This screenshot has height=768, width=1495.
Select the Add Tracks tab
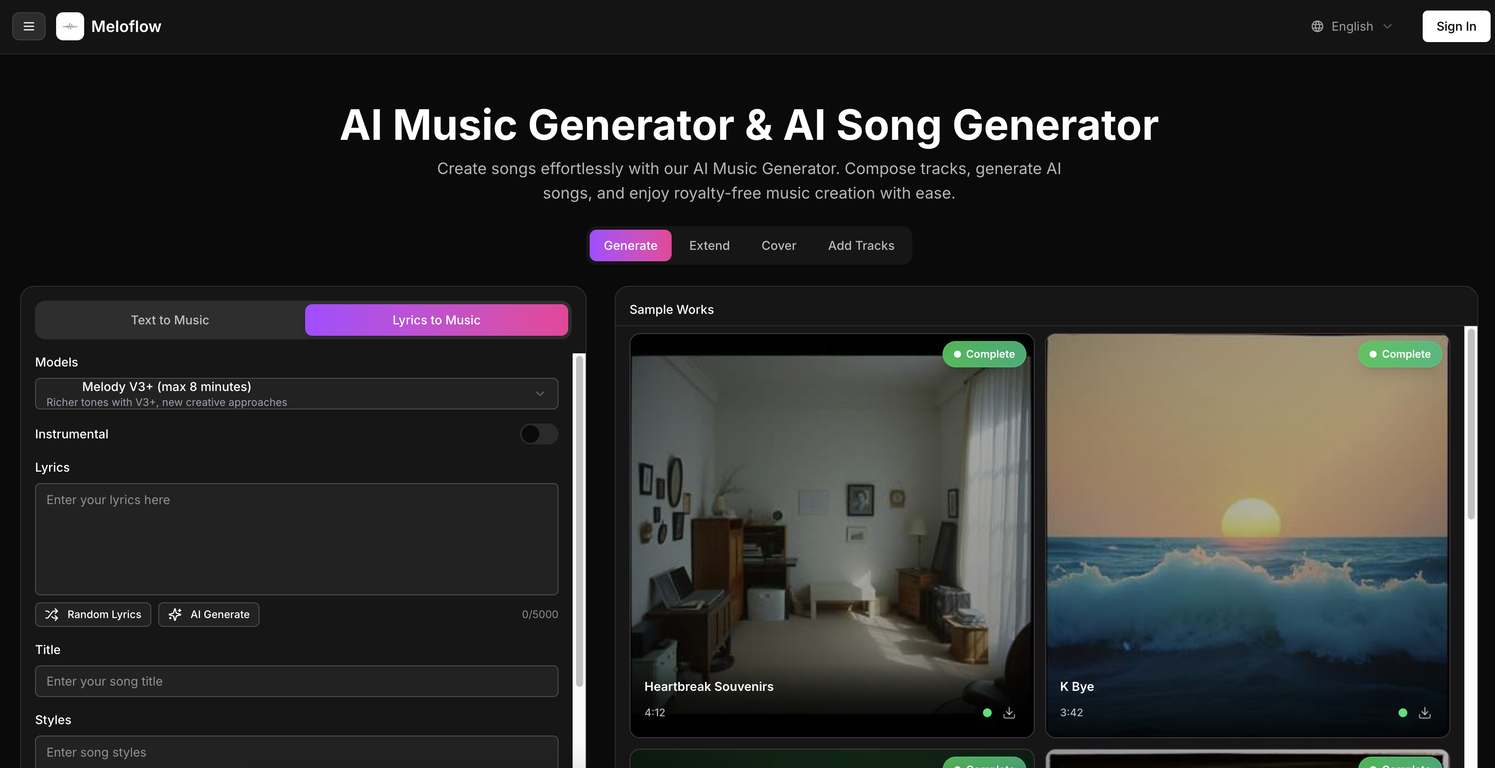point(860,246)
